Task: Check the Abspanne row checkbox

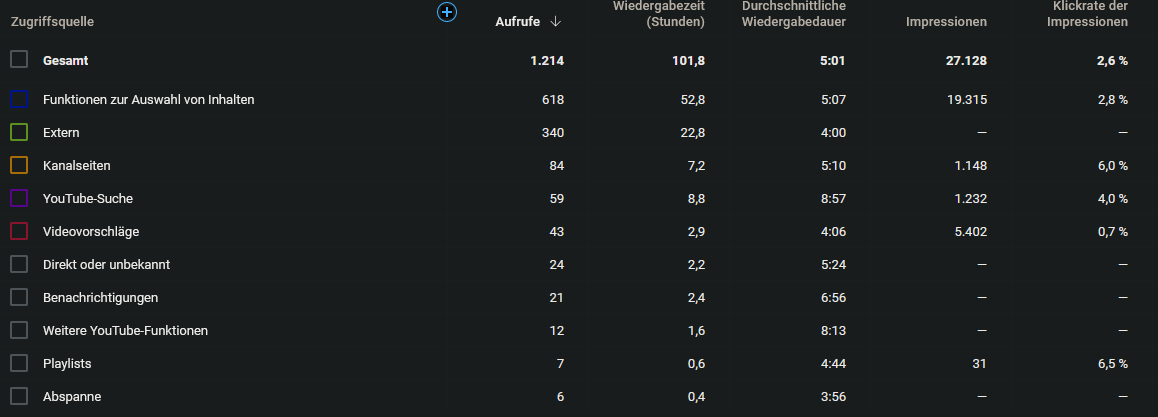Action: click(x=19, y=396)
